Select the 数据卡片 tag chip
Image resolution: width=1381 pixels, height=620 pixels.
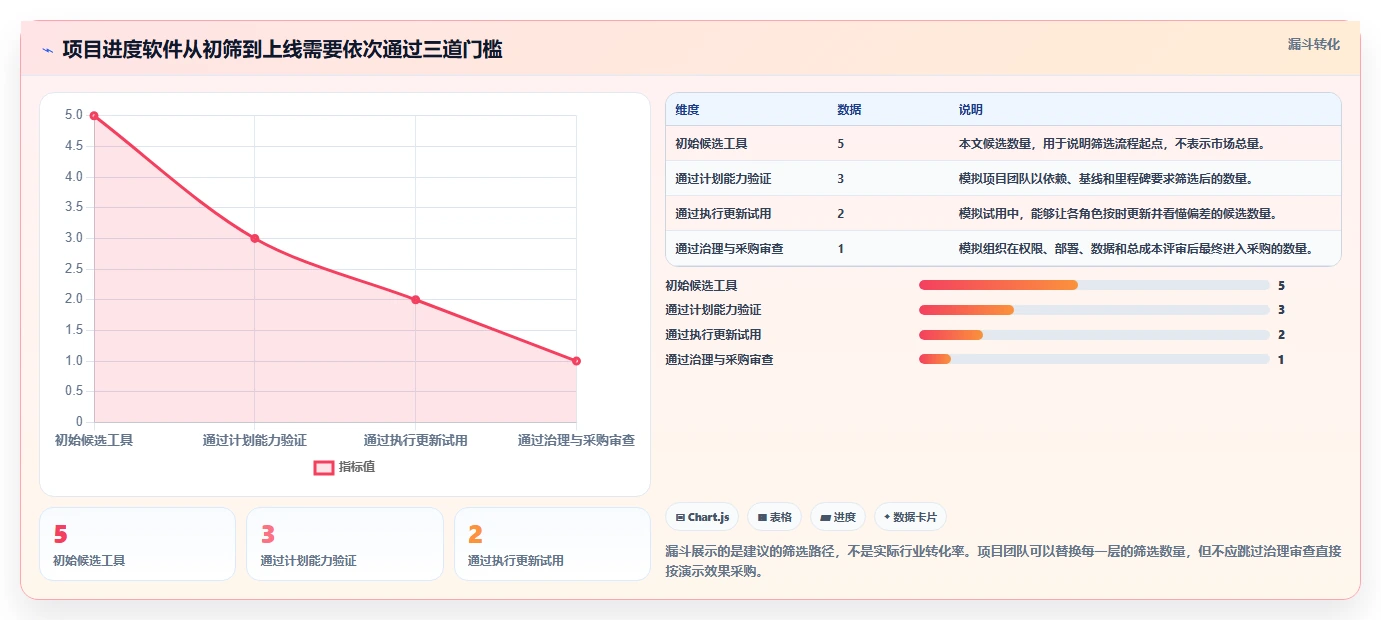click(910, 517)
